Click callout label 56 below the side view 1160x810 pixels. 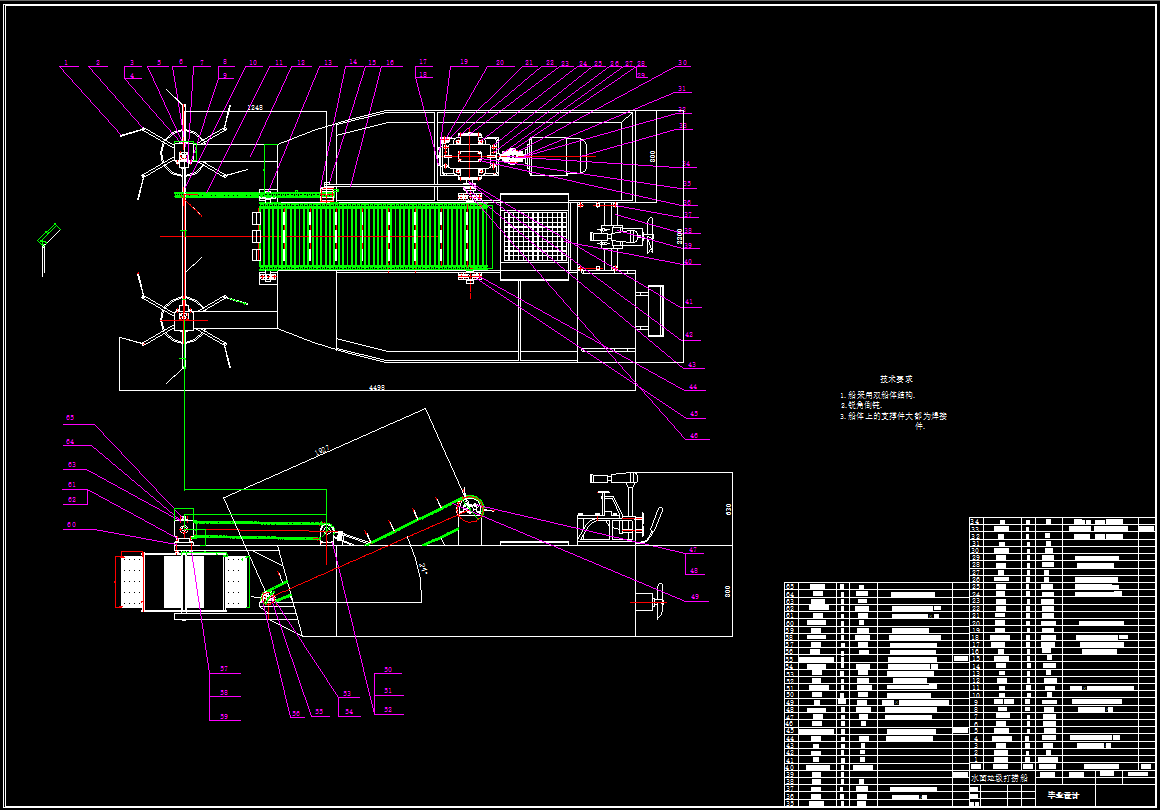[296, 714]
